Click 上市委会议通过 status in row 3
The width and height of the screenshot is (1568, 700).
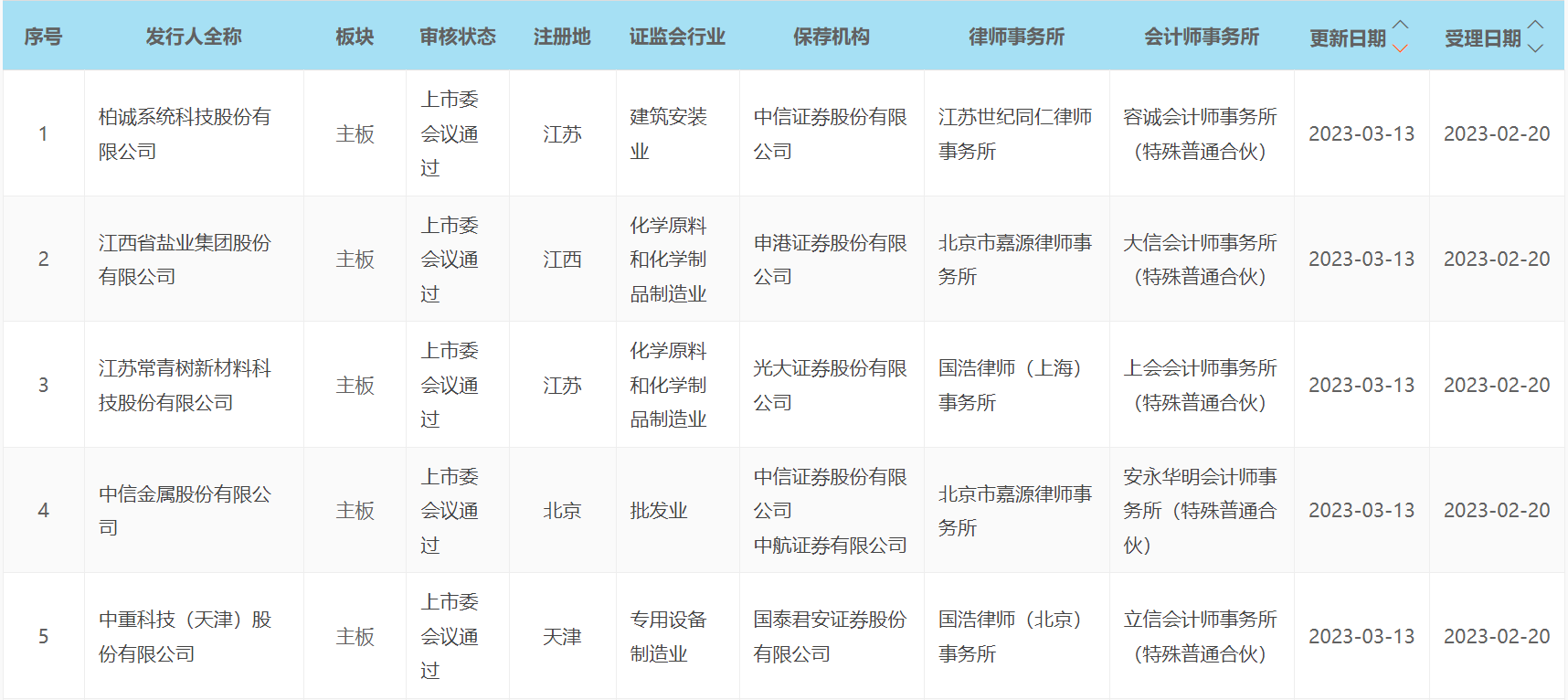point(450,385)
